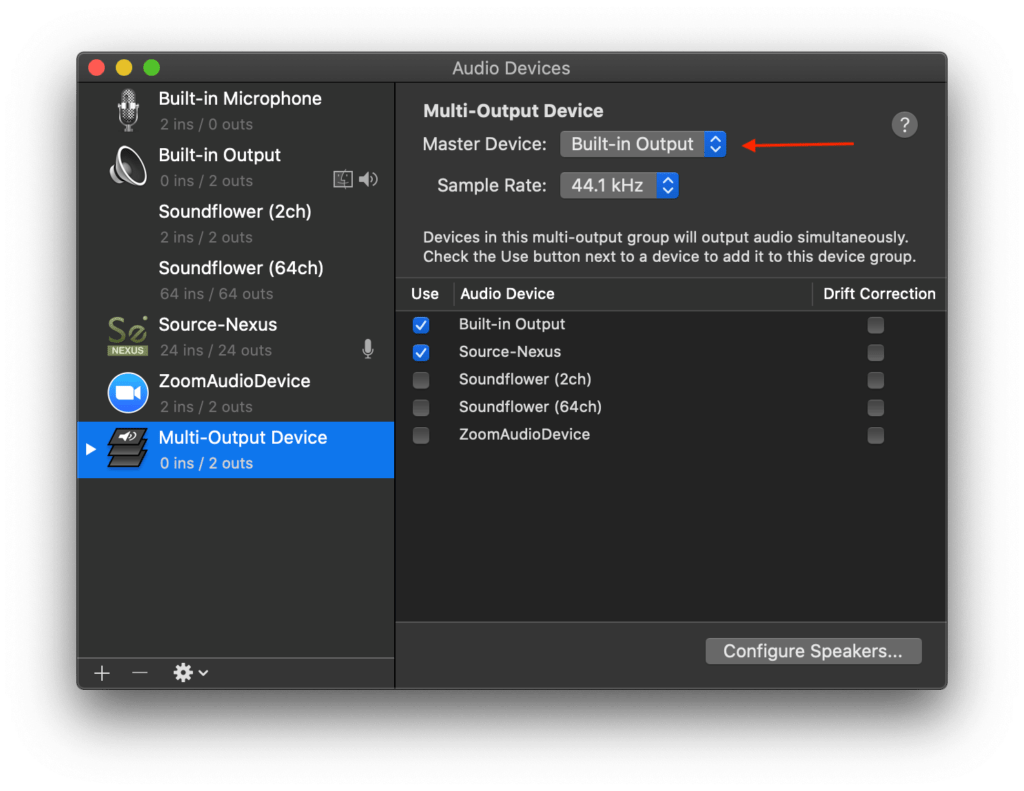Uncheck Use for Built-in Output

click(421, 325)
